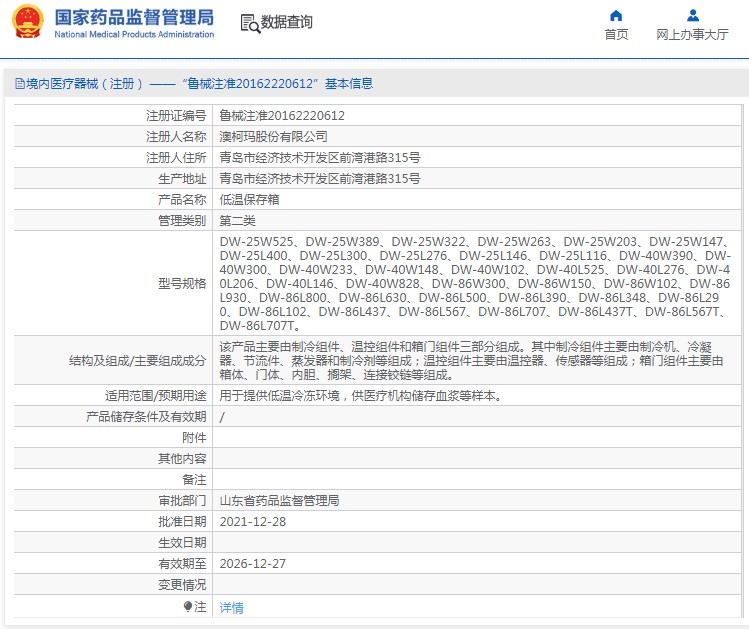Click the national emblem logo icon

tap(28, 21)
